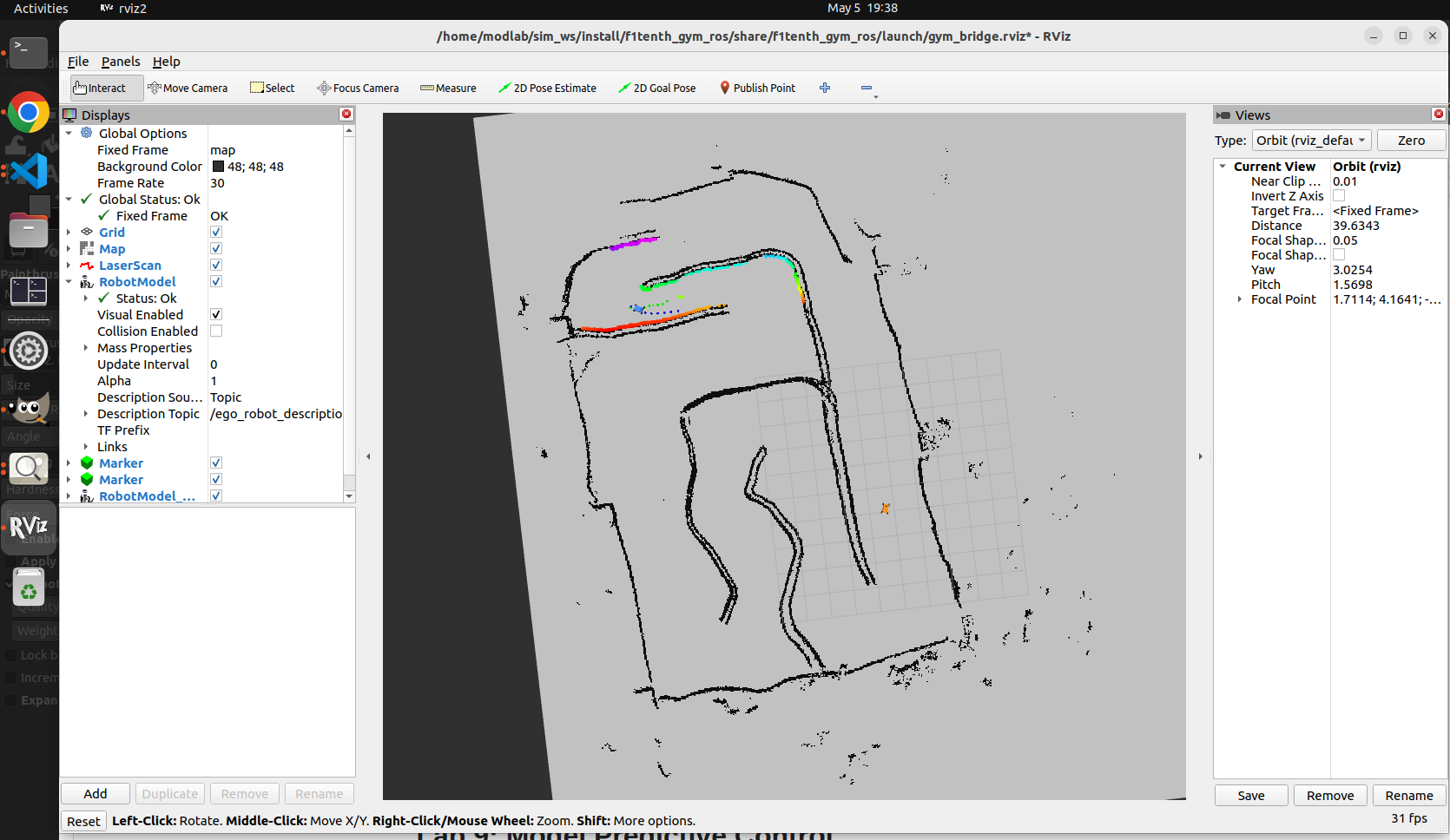The width and height of the screenshot is (1450, 840).
Task: Activate the Publish Point tool
Action: coord(757,88)
